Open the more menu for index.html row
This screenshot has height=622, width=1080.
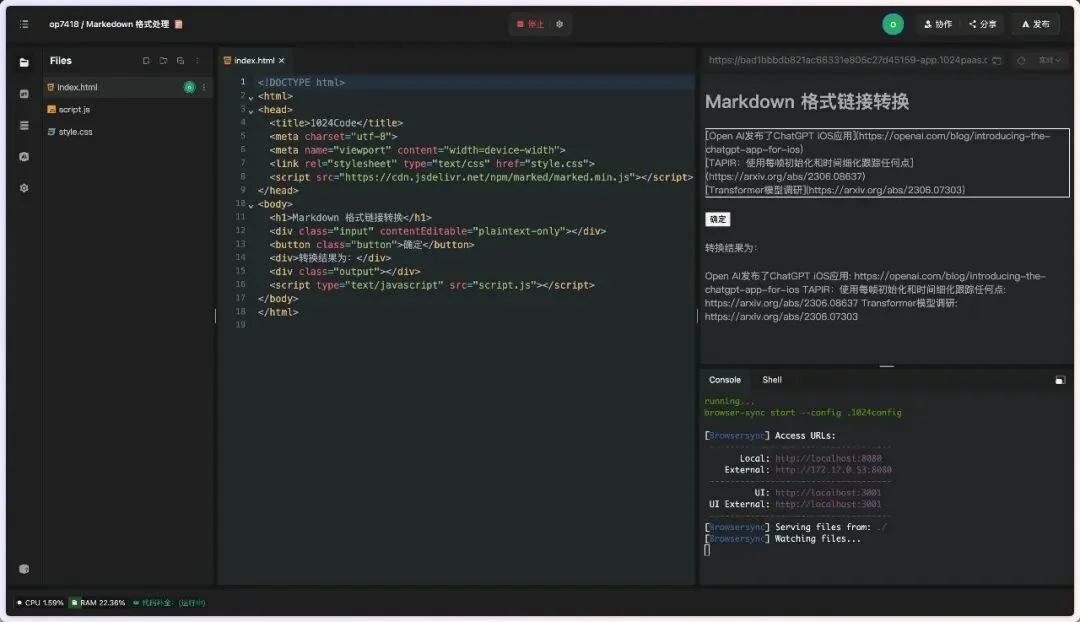(x=204, y=87)
